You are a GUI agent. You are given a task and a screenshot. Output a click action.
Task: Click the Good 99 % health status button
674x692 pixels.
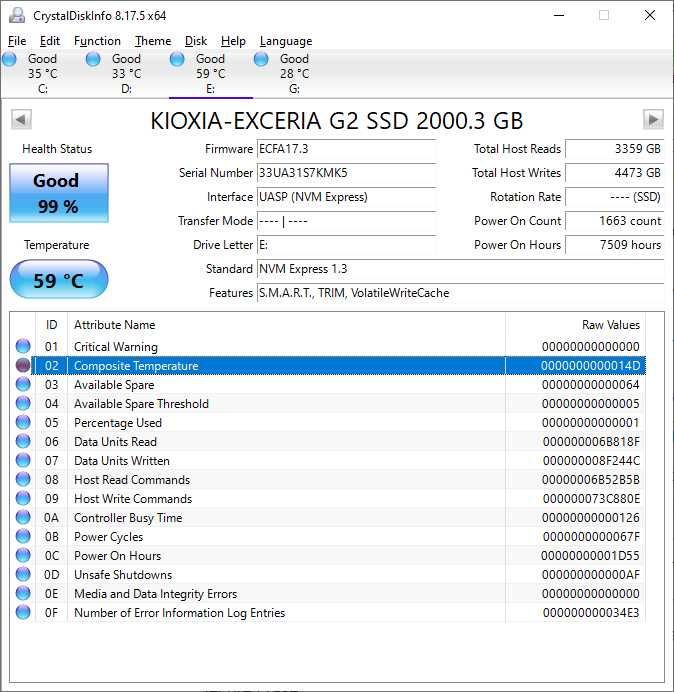(x=59, y=193)
